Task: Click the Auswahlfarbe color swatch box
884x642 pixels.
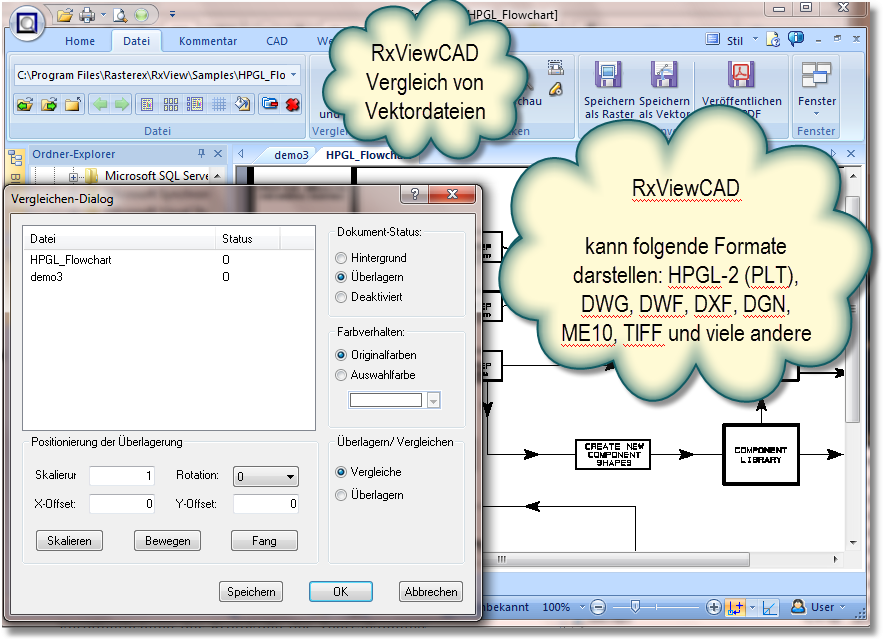Action: click(x=386, y=400)
